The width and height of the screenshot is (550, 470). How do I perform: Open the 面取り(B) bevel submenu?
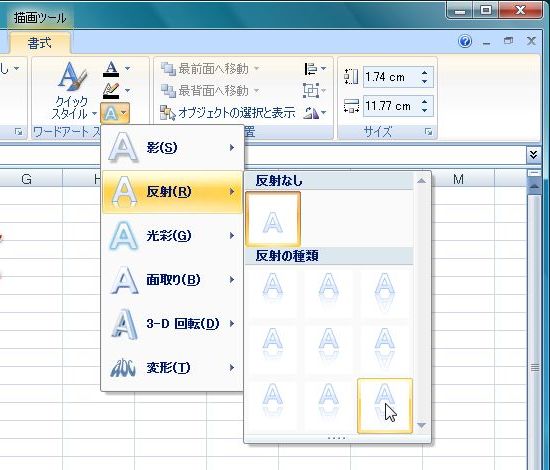click(172, 280)
